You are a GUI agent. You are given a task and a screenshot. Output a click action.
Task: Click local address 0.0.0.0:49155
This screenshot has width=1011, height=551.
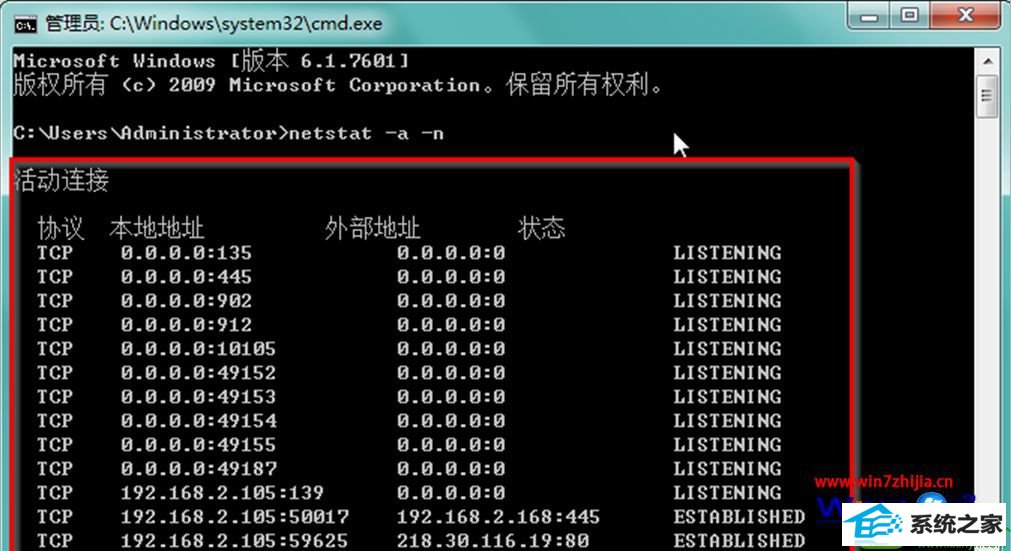tap(199, 445)
